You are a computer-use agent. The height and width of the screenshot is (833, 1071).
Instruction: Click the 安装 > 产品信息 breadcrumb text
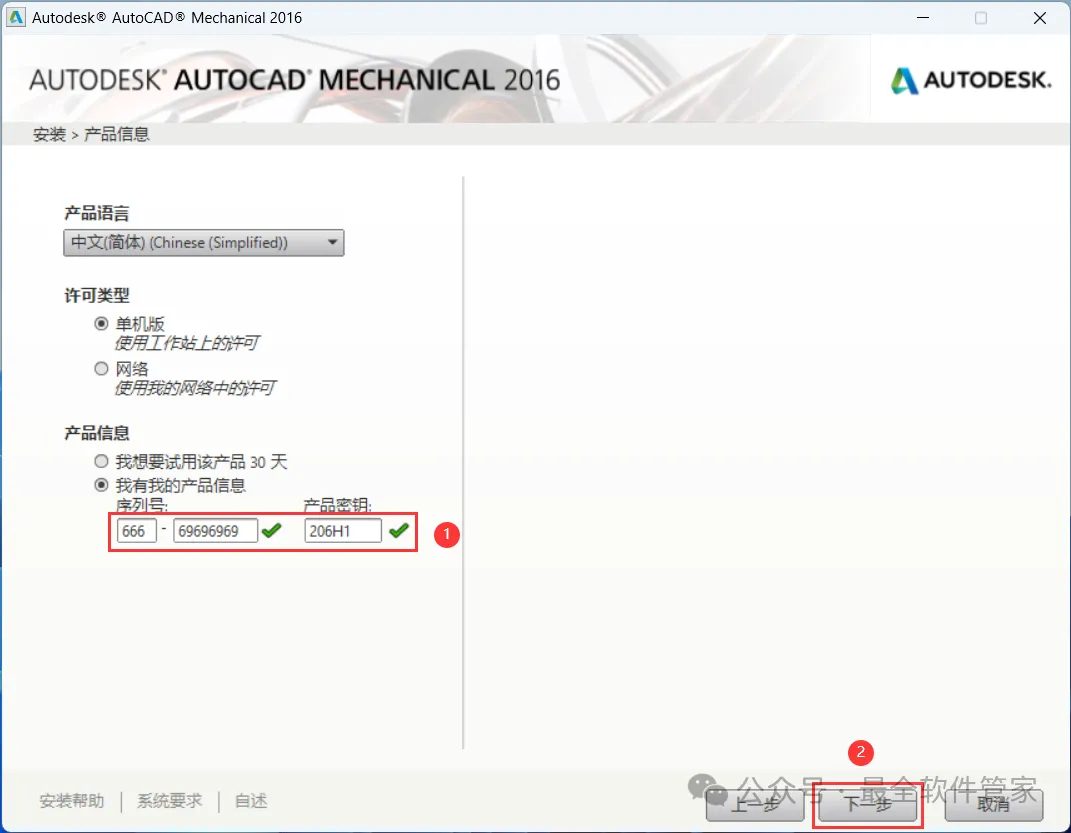91,135
